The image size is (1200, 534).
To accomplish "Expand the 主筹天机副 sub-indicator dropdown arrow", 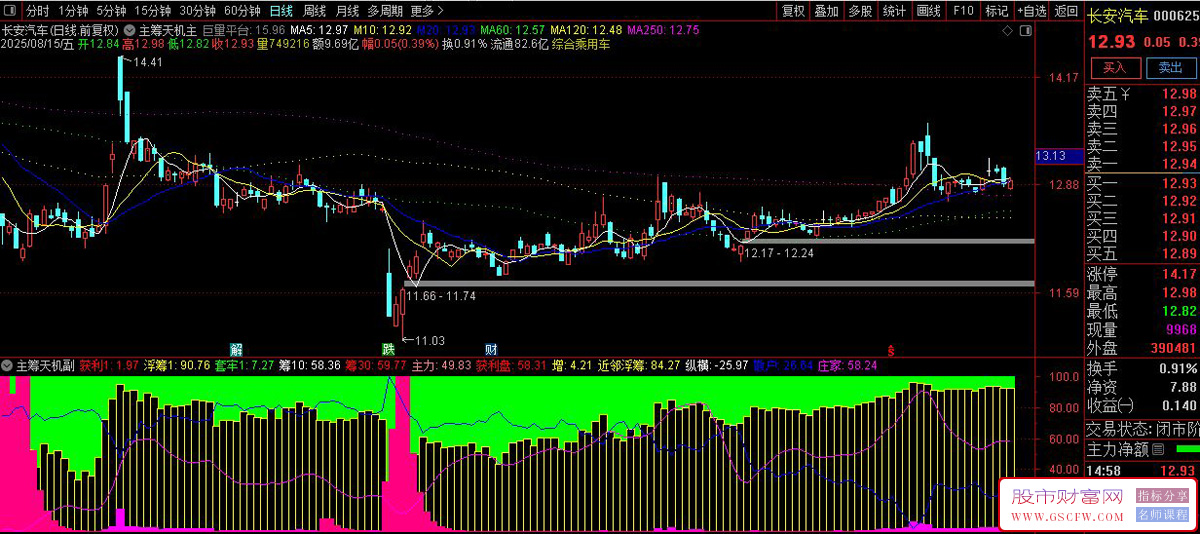I will [x=8, y=365].
